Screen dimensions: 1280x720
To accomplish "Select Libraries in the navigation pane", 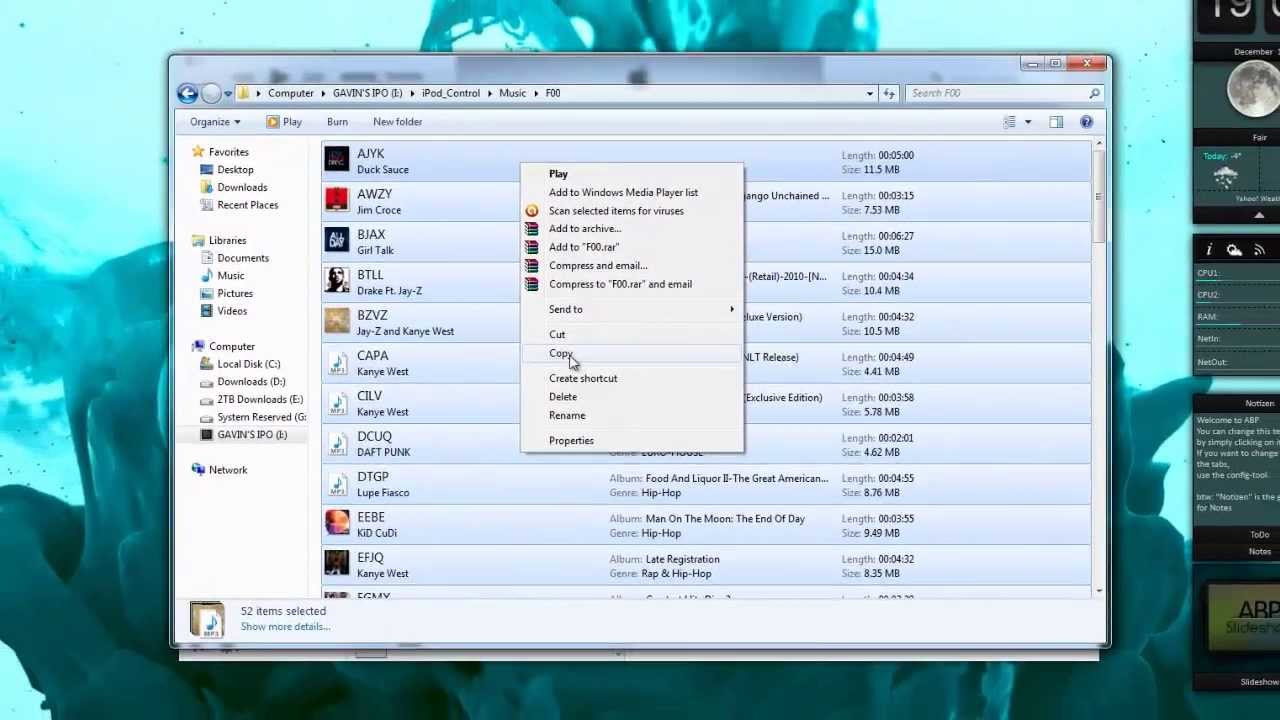I will pyautogui.click(x=227, y=240).
